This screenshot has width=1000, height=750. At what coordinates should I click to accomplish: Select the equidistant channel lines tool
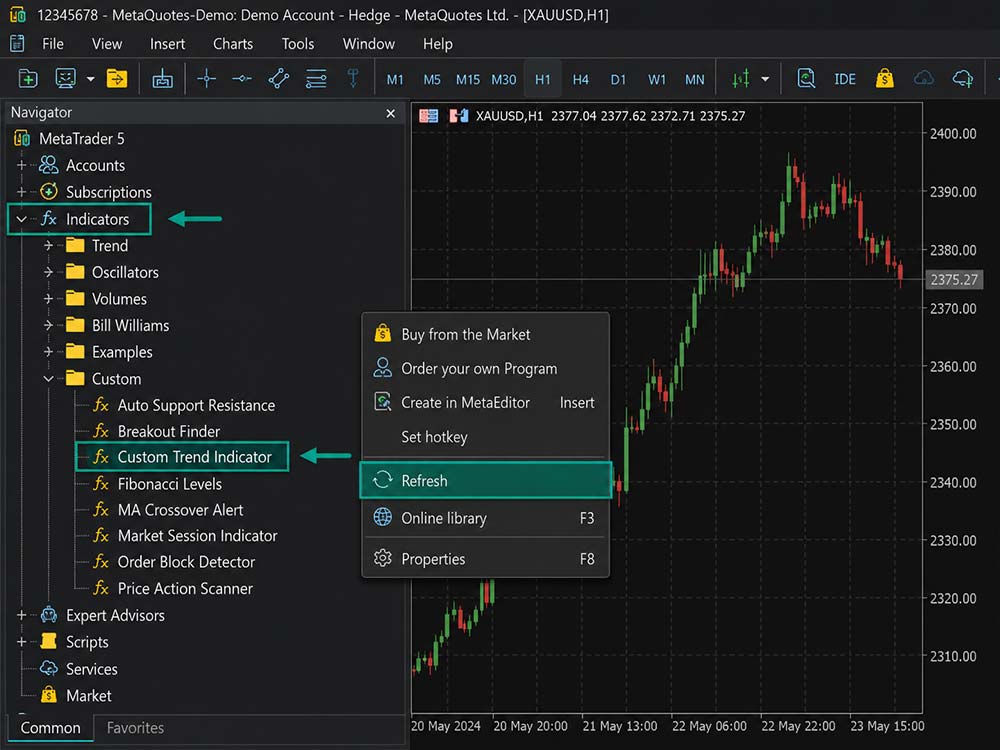coord(316,78)
